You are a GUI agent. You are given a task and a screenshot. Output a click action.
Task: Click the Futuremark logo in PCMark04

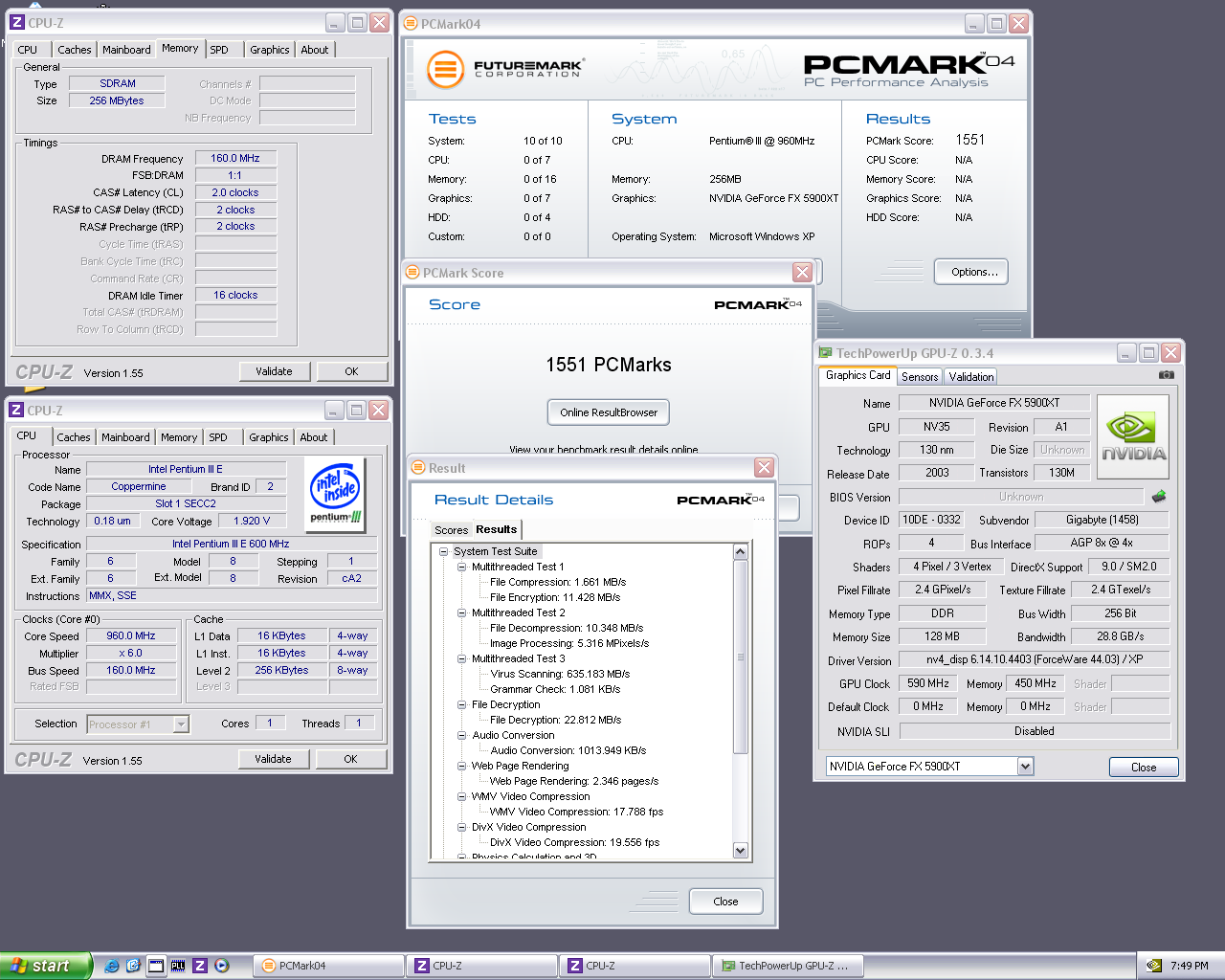pyautogui.click(x=504, y=69)
